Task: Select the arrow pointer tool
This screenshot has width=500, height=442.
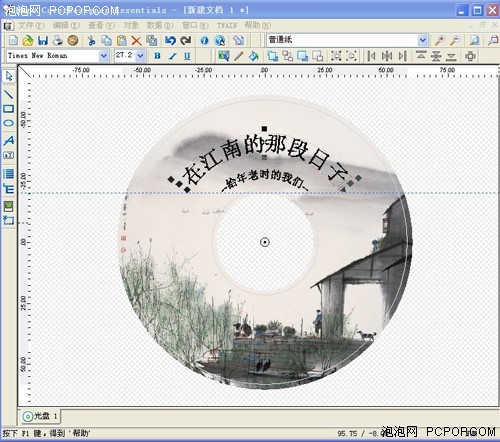Action: [x=9, y=76]
